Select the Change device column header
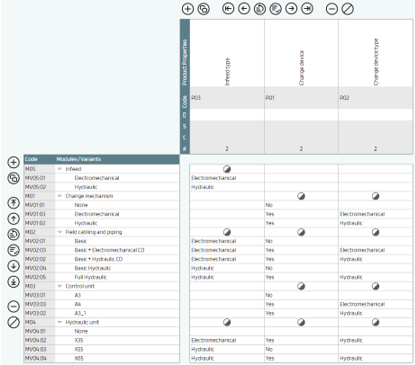The image size is (415, 365). click(301, 53)
